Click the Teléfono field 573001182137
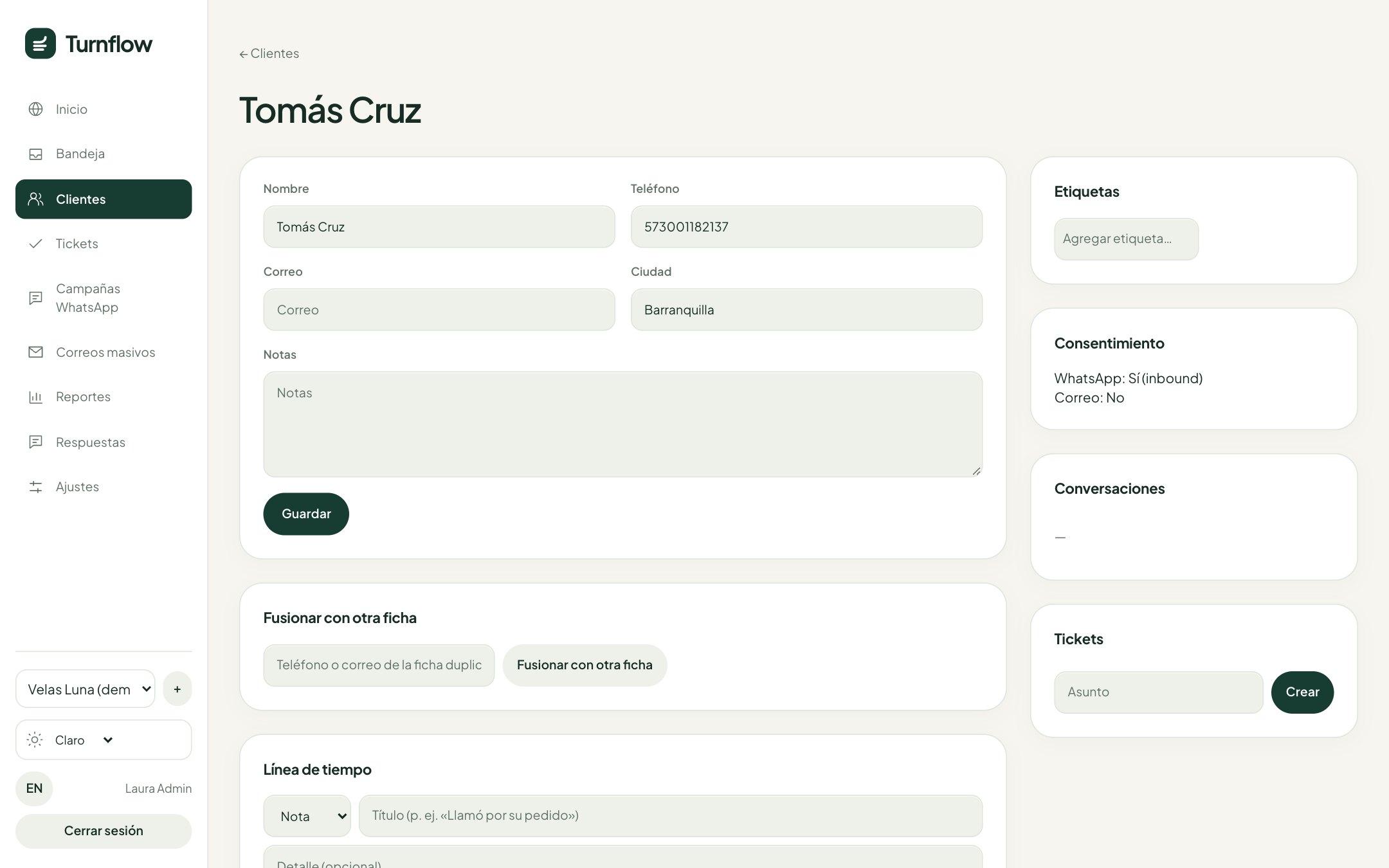The image size is (1389, 868). 806,227
